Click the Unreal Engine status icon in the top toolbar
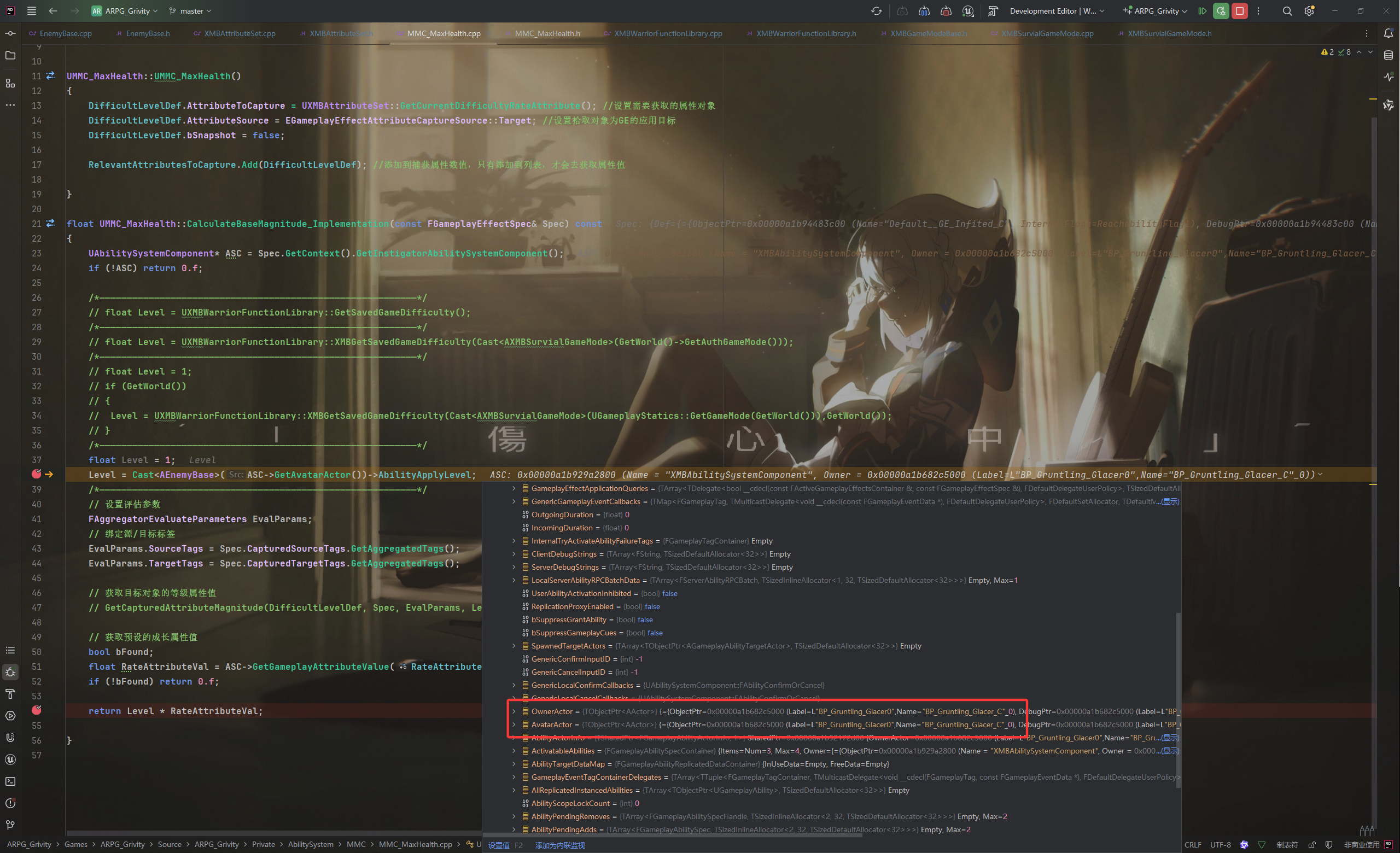The height and width of the screenshot is (853, 1400). 968,11
